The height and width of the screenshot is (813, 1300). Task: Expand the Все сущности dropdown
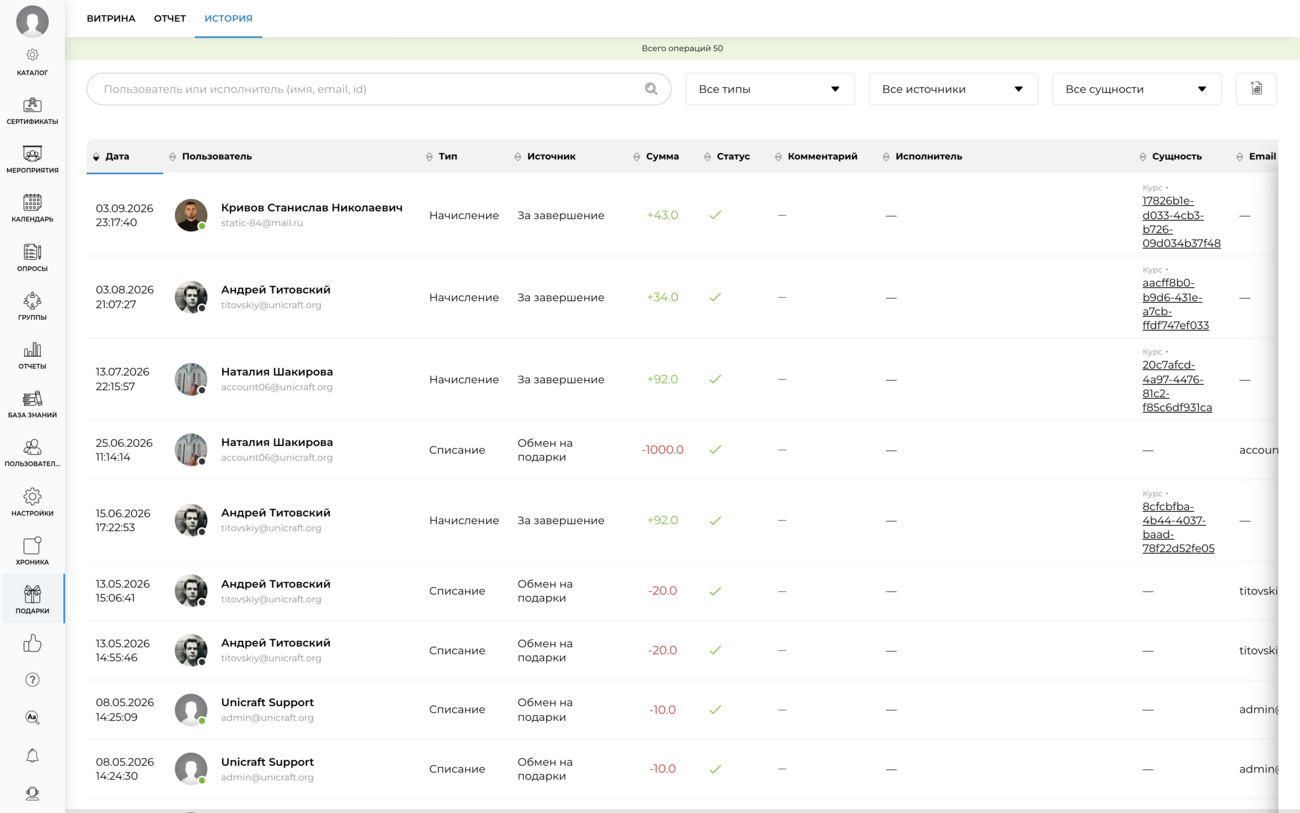(1137, 89)
